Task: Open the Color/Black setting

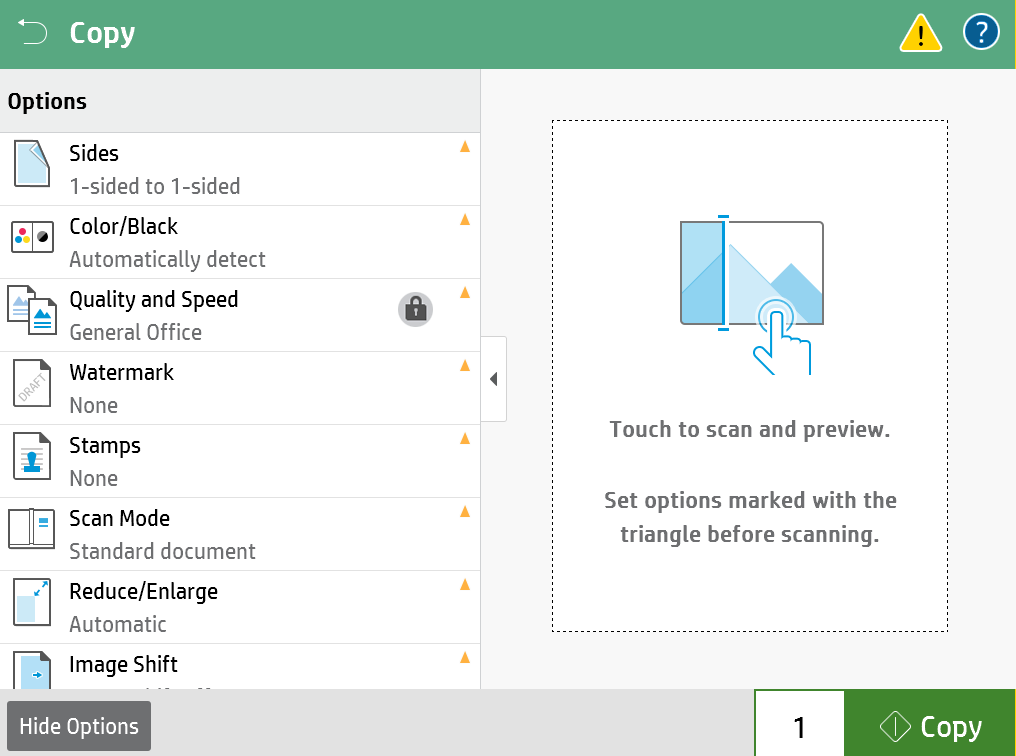Action: coord(240,242)
